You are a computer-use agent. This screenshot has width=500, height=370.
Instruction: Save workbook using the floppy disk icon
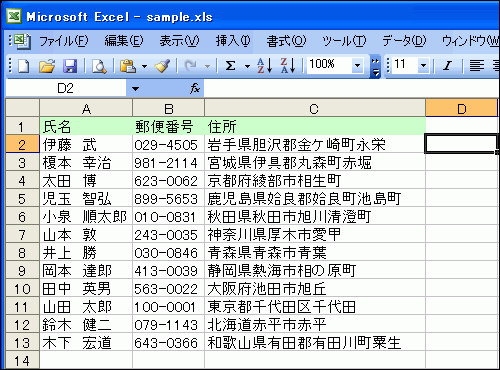tap(70, 66)
